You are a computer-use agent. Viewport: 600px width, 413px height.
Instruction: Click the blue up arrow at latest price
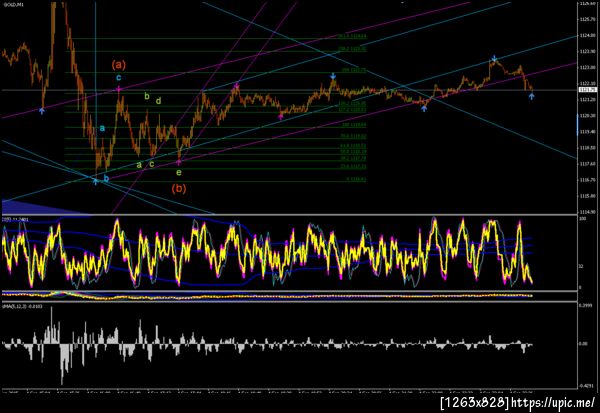coord(532,96)
